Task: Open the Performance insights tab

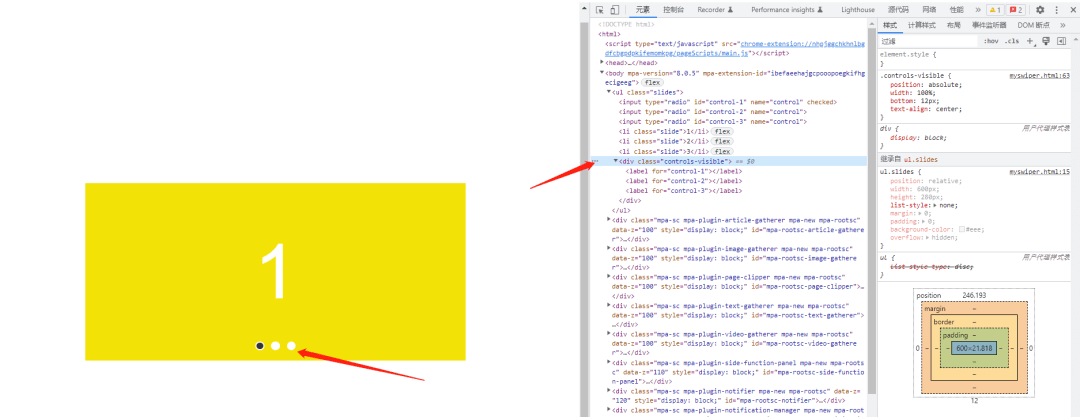Action: 787,10
